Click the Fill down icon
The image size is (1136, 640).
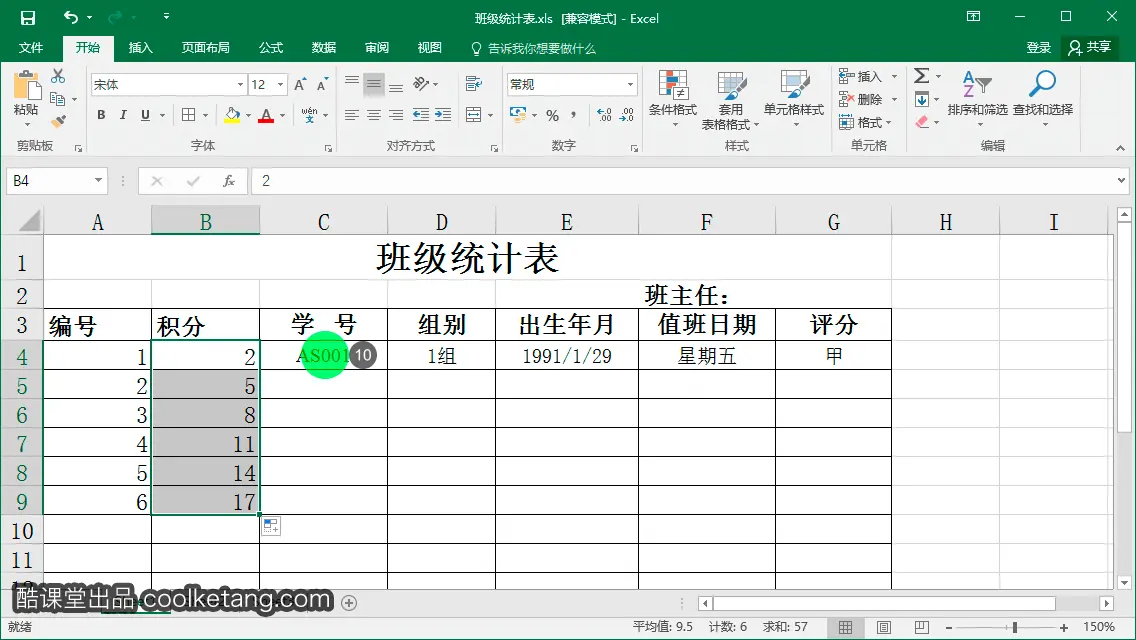(922, 99)
